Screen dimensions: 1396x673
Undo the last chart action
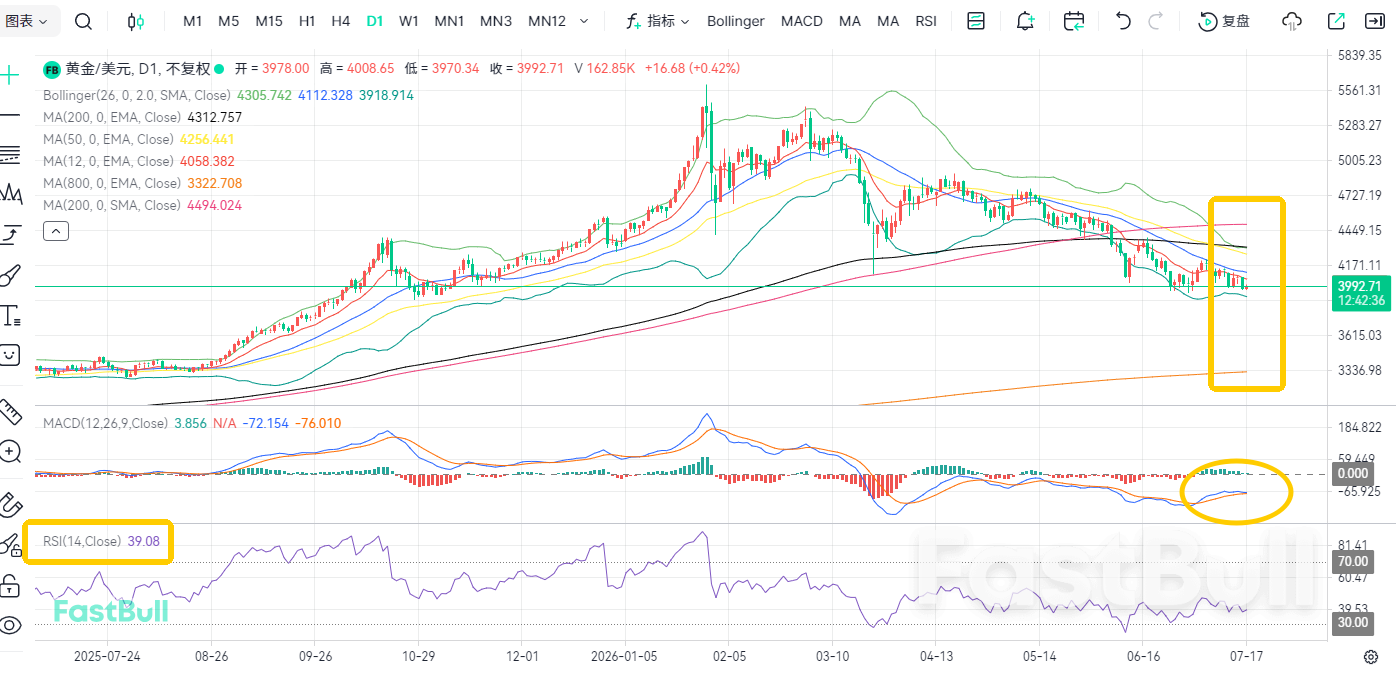point(1123,21)
